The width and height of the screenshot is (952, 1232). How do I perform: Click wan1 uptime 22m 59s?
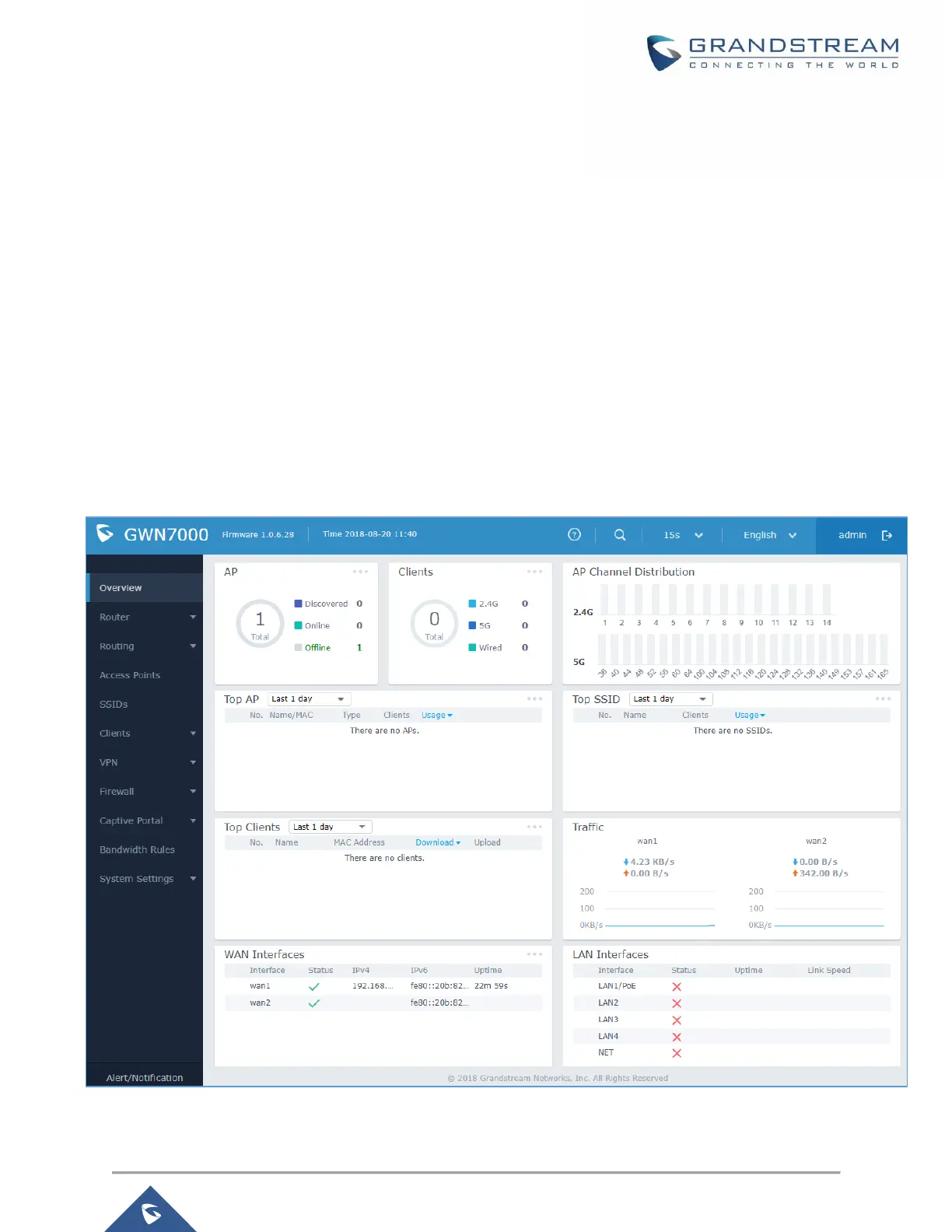(491, 986)
